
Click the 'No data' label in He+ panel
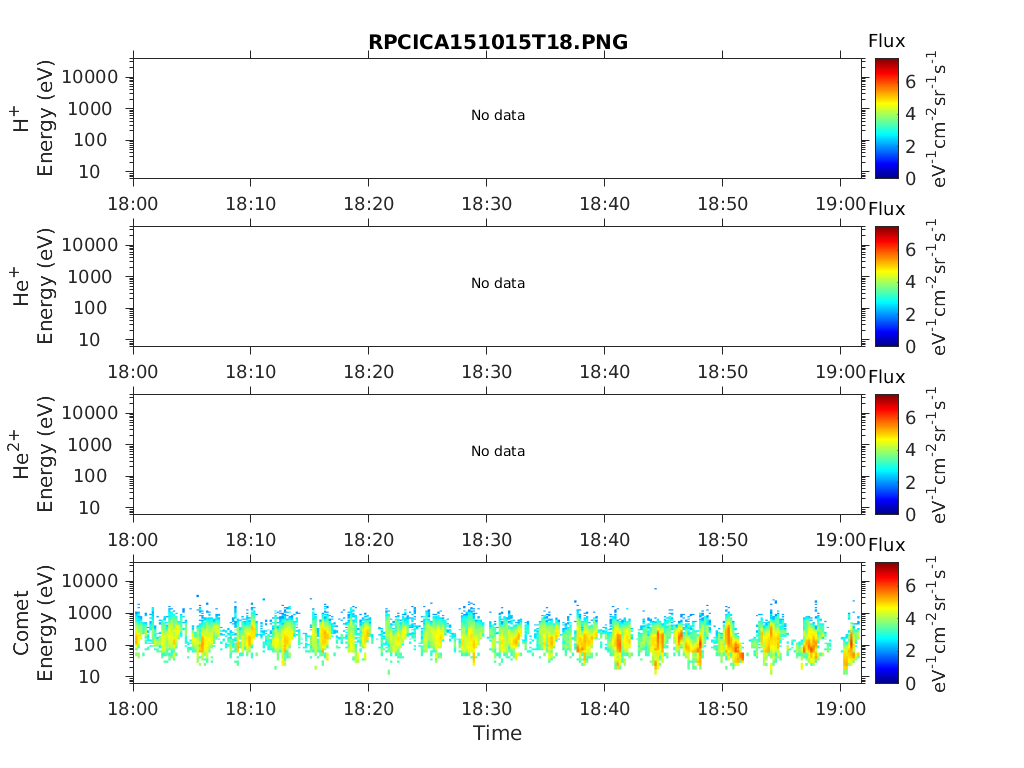click(x=498, y=283)
